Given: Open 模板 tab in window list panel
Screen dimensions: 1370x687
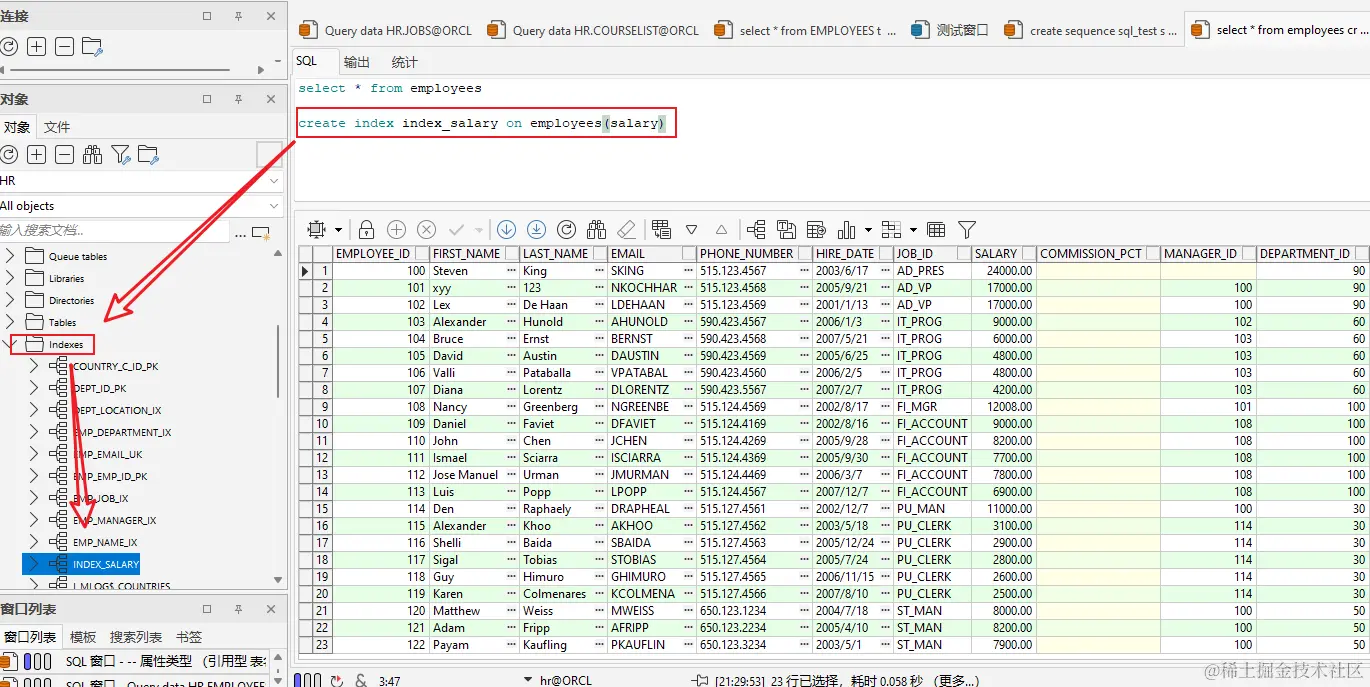Looking at the screenshot, I should (x=83, y=637).
